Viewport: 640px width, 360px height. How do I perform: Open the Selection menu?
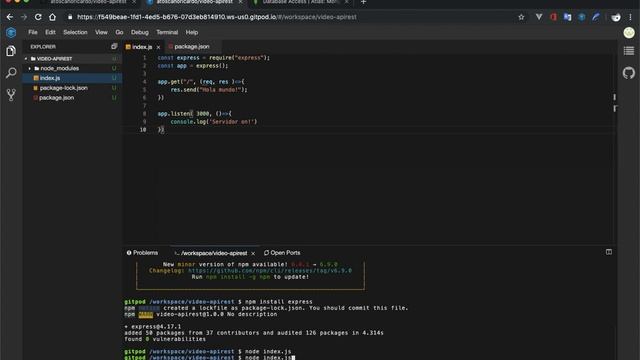tap(75, 32)
